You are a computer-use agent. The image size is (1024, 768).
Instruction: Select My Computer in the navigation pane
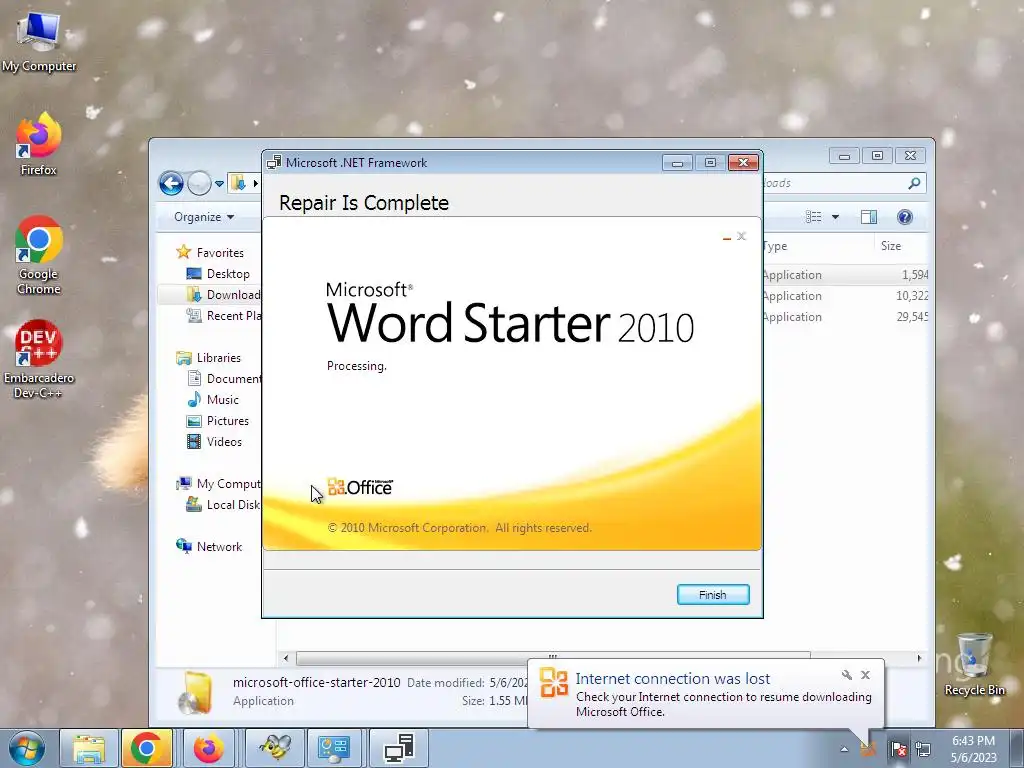(x=219, y=484)
